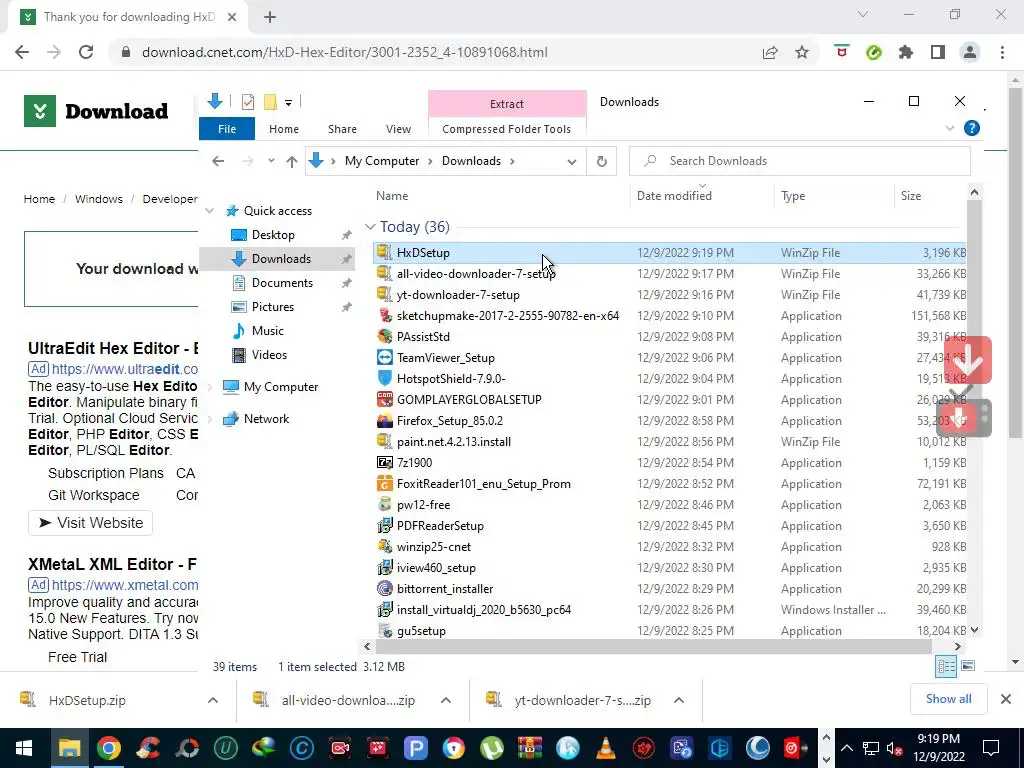The width and height of the screenshot is (1024, 768).
Task: Open VLC media player from taskbar
Action: coord(606,748)
